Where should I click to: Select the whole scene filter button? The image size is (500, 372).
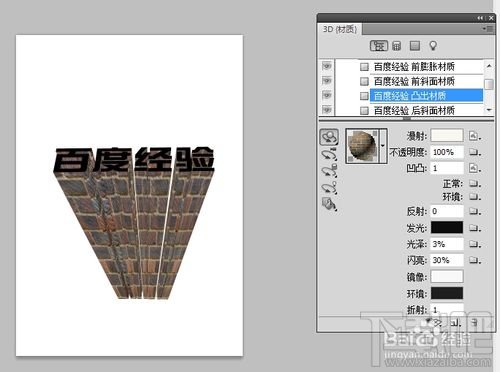pos(379,46)
